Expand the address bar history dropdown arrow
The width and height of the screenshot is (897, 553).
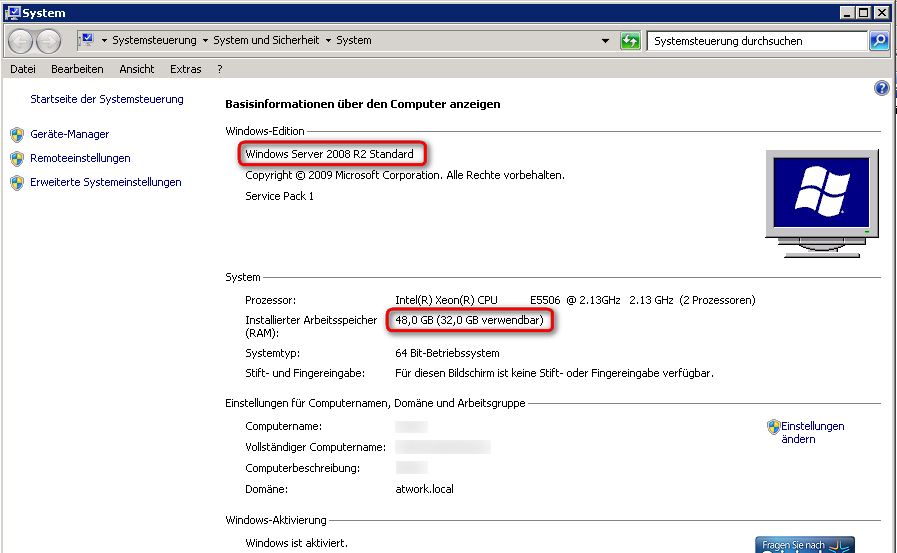(x=605, y=41)
